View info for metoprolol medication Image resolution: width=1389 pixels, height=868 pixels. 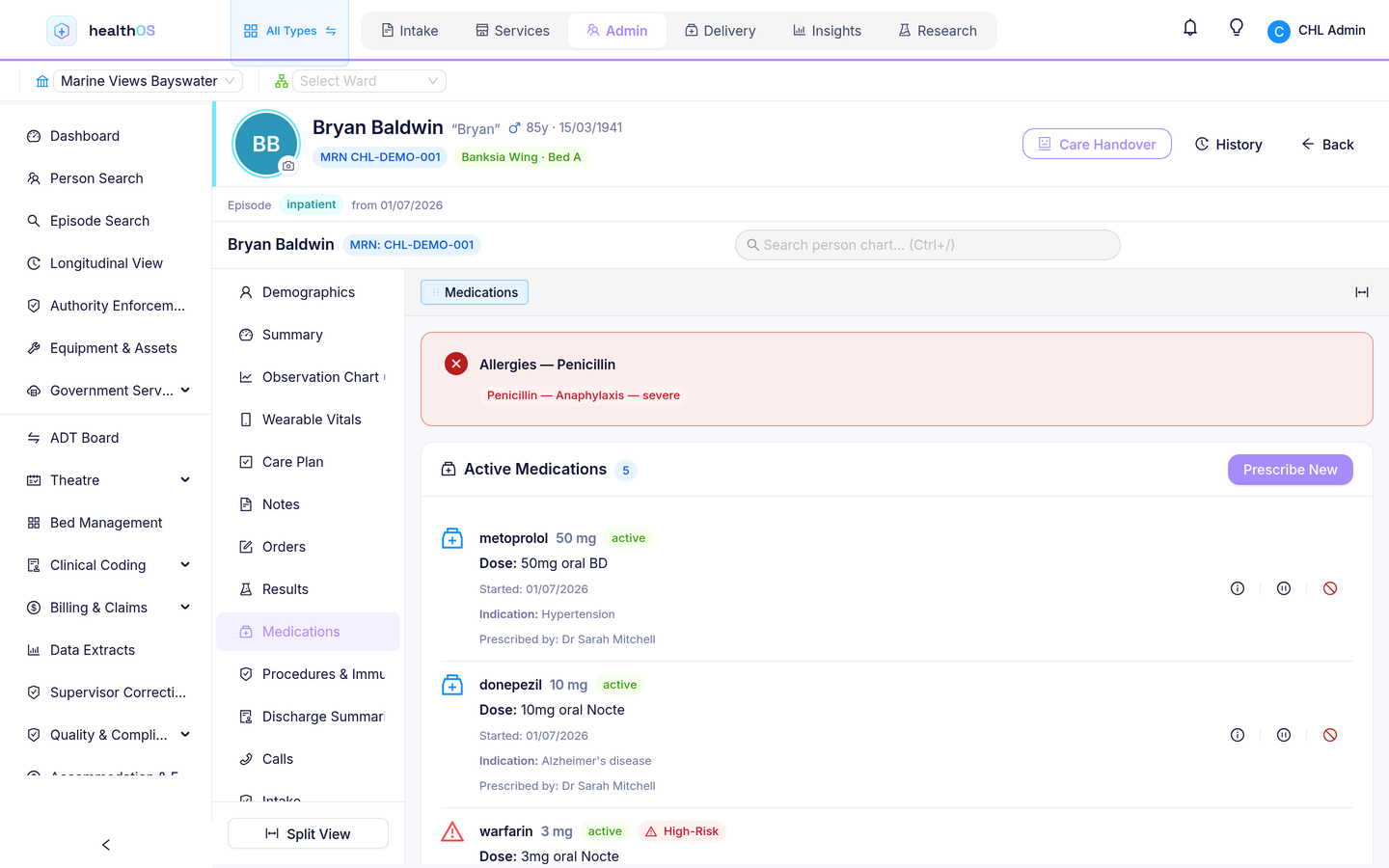point(1238,588)
